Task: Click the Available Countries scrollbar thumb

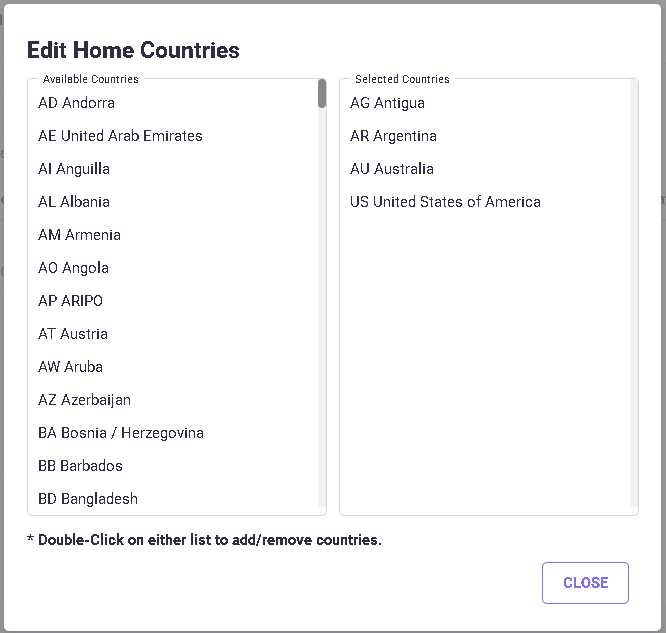Action: pos(322,93)
